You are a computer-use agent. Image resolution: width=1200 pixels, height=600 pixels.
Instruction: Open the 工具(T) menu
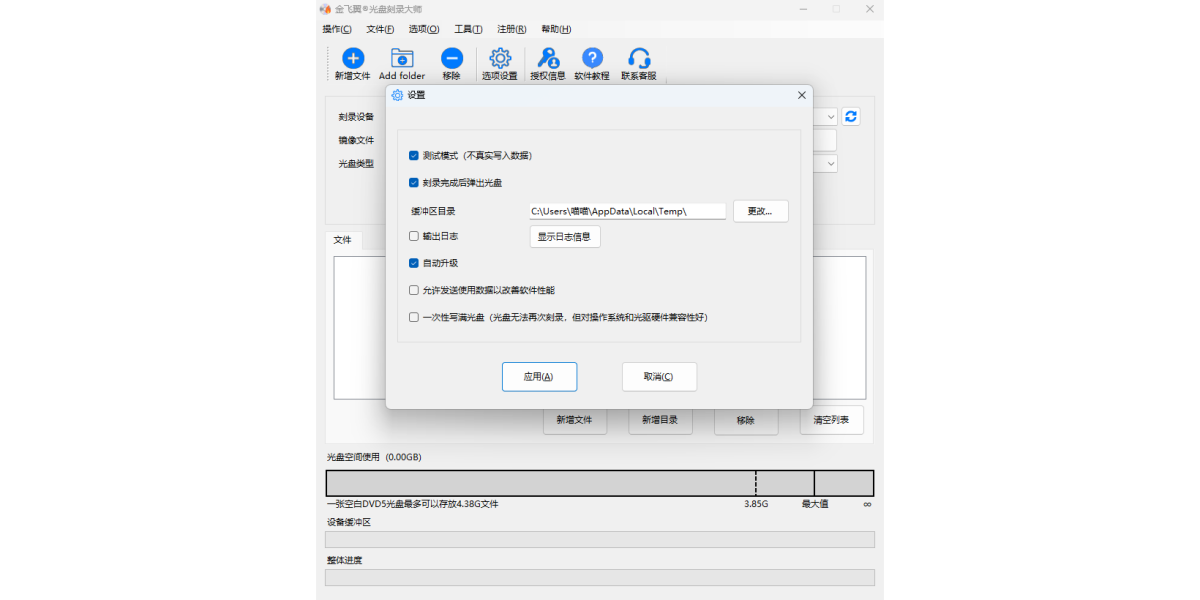coord(468,29)
